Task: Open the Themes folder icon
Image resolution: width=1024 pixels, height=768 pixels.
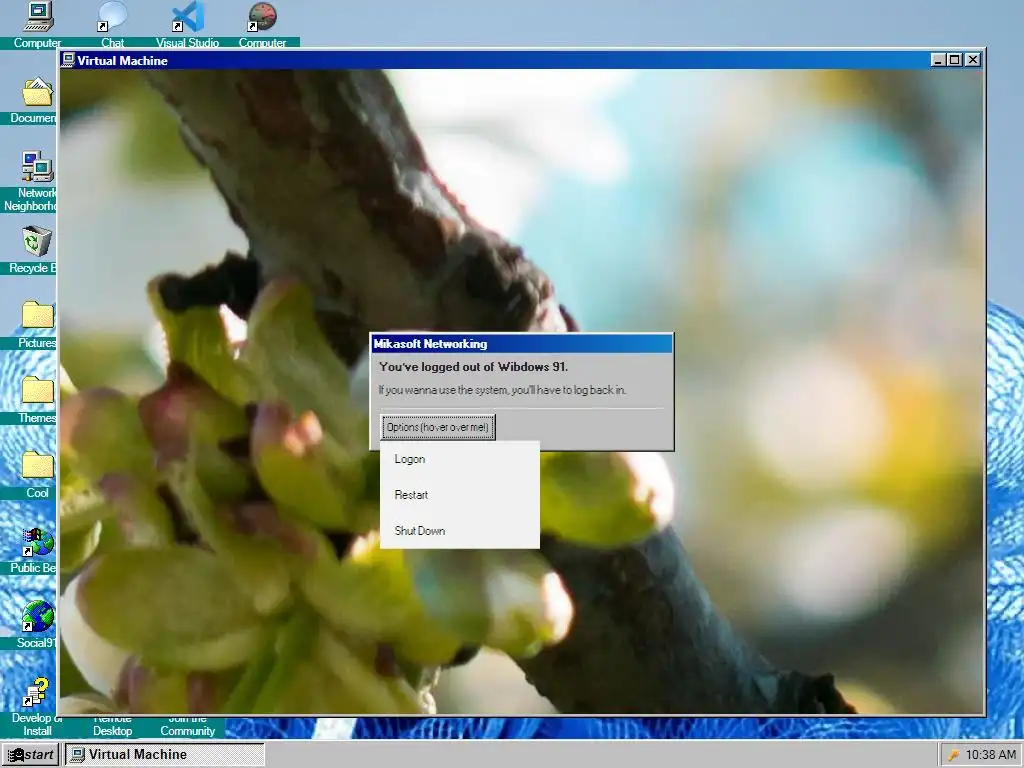Action: tap(37, 392)
